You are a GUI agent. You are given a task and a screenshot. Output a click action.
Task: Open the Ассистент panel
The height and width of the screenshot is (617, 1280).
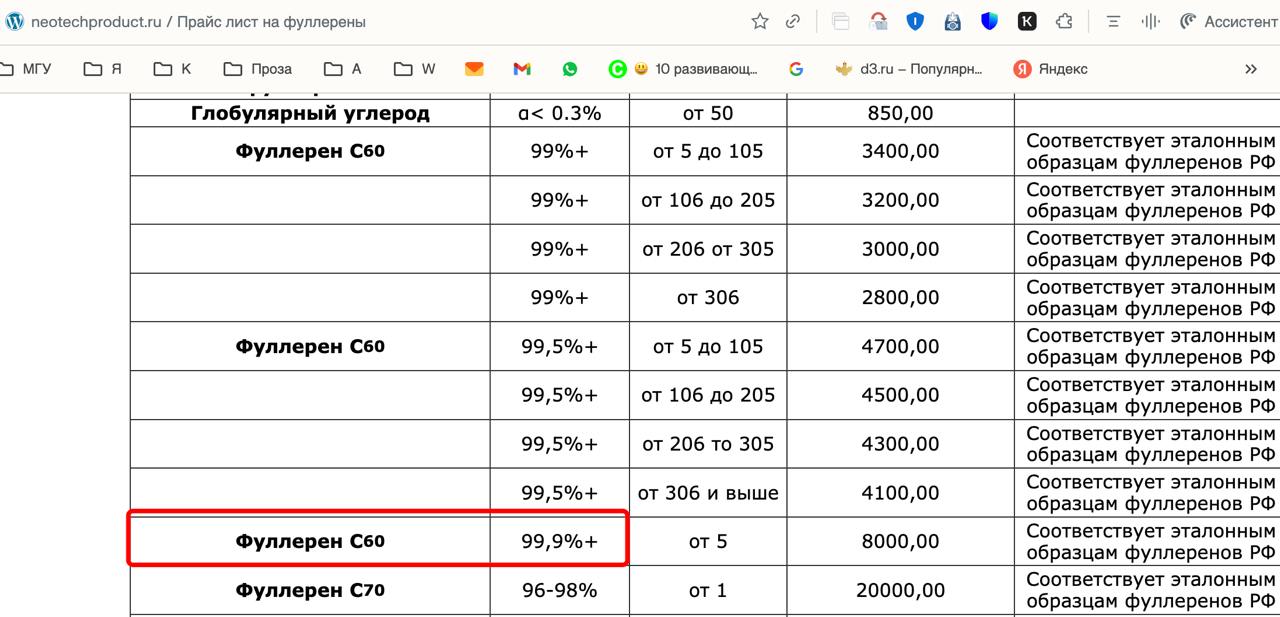click(1229, 21)
